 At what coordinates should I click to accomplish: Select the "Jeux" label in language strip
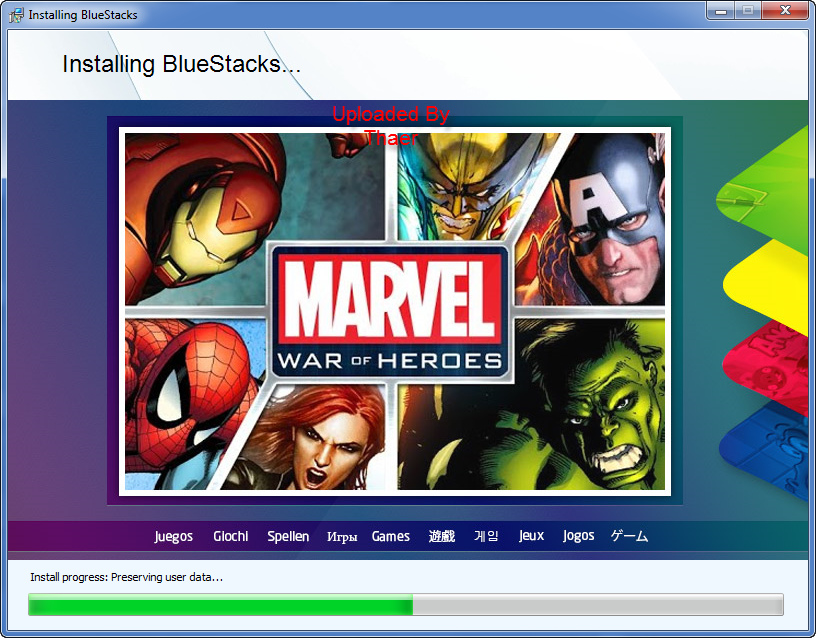[531, 536]
